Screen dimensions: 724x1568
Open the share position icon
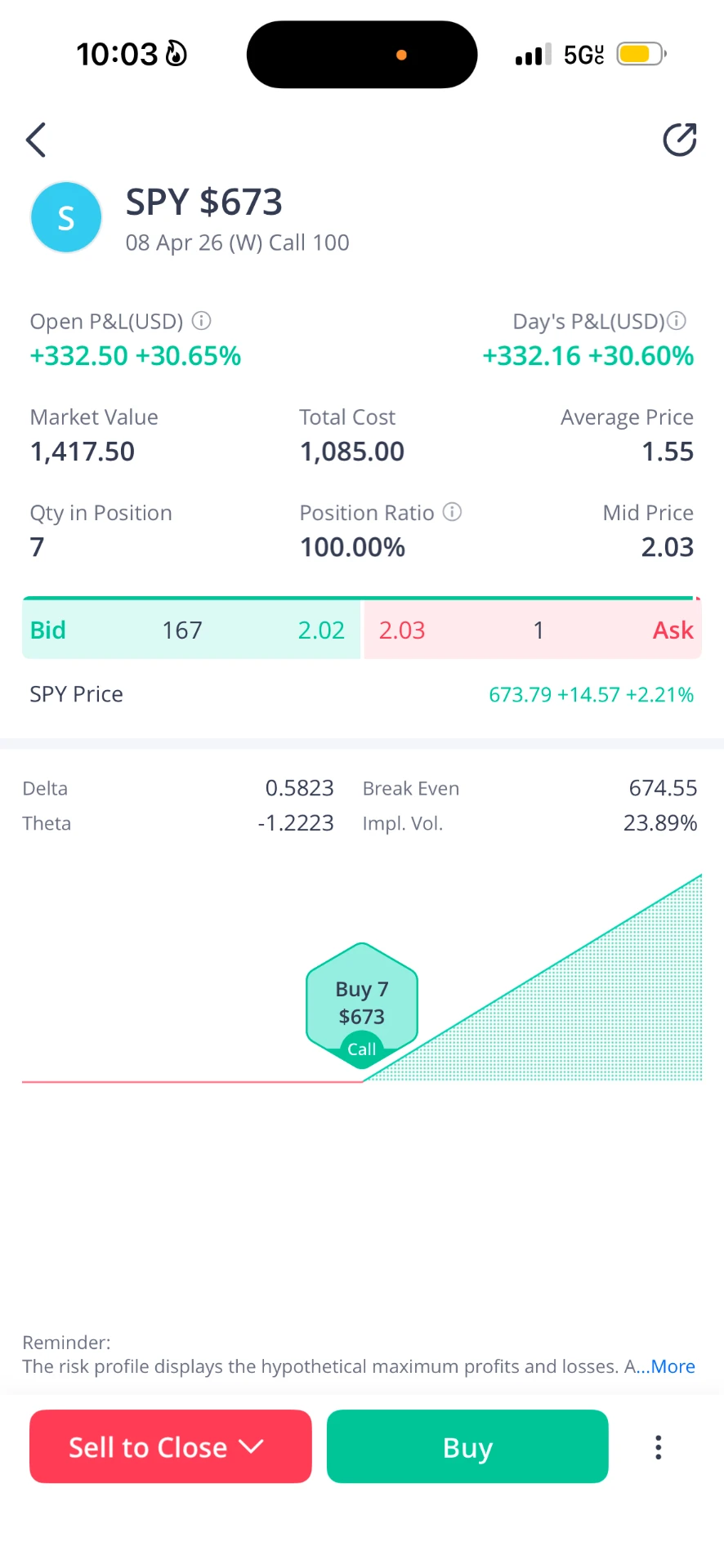[x=679, y=140]
